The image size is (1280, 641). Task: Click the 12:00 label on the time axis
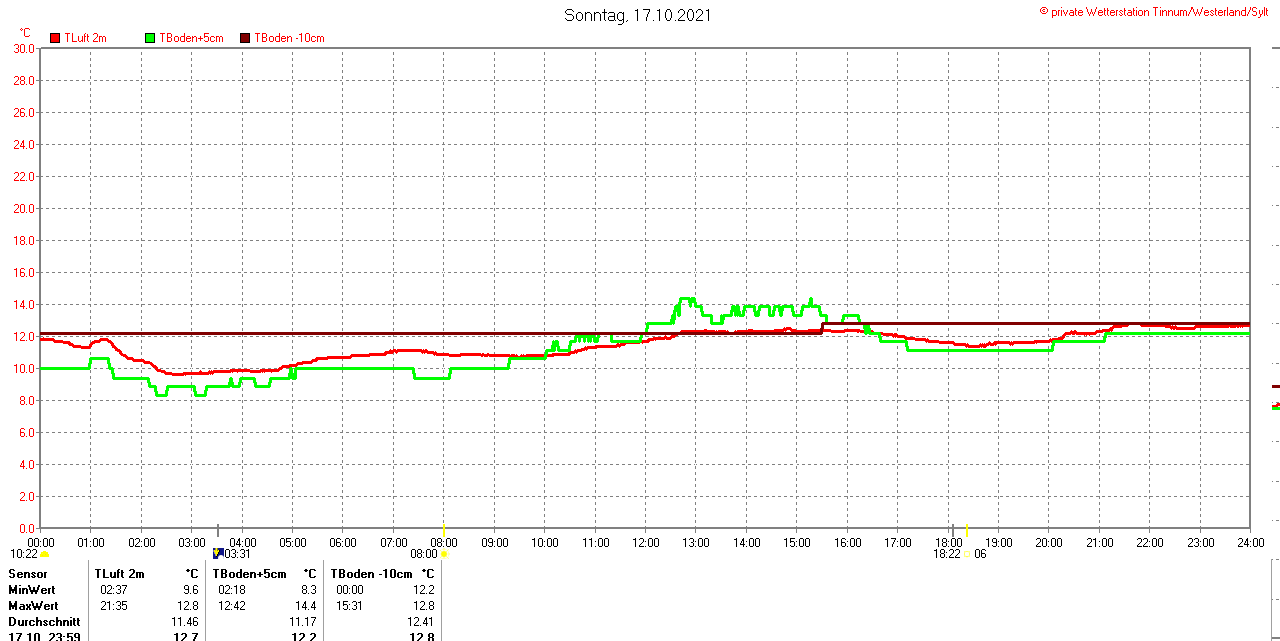tap(645, 542)
